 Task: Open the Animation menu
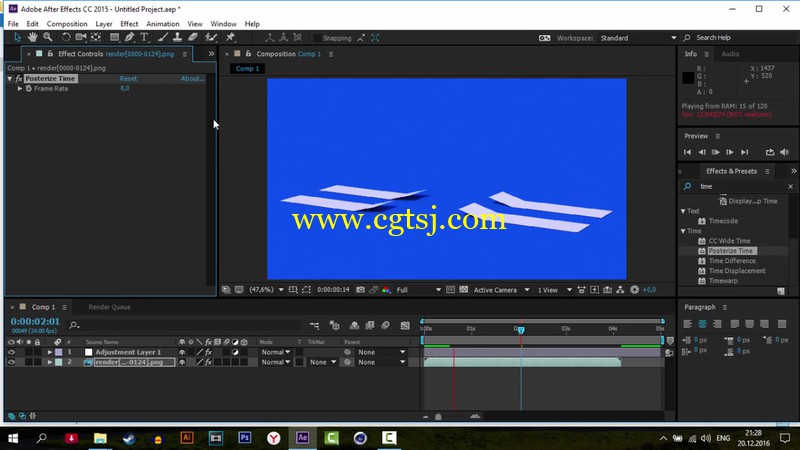[163, 24]
